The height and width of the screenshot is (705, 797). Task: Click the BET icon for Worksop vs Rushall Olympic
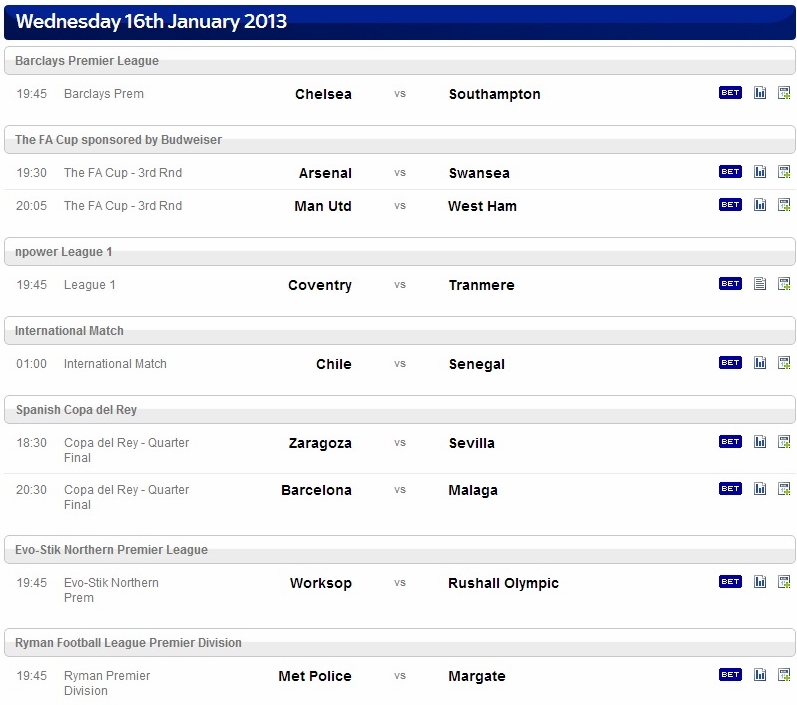point(730,581)
